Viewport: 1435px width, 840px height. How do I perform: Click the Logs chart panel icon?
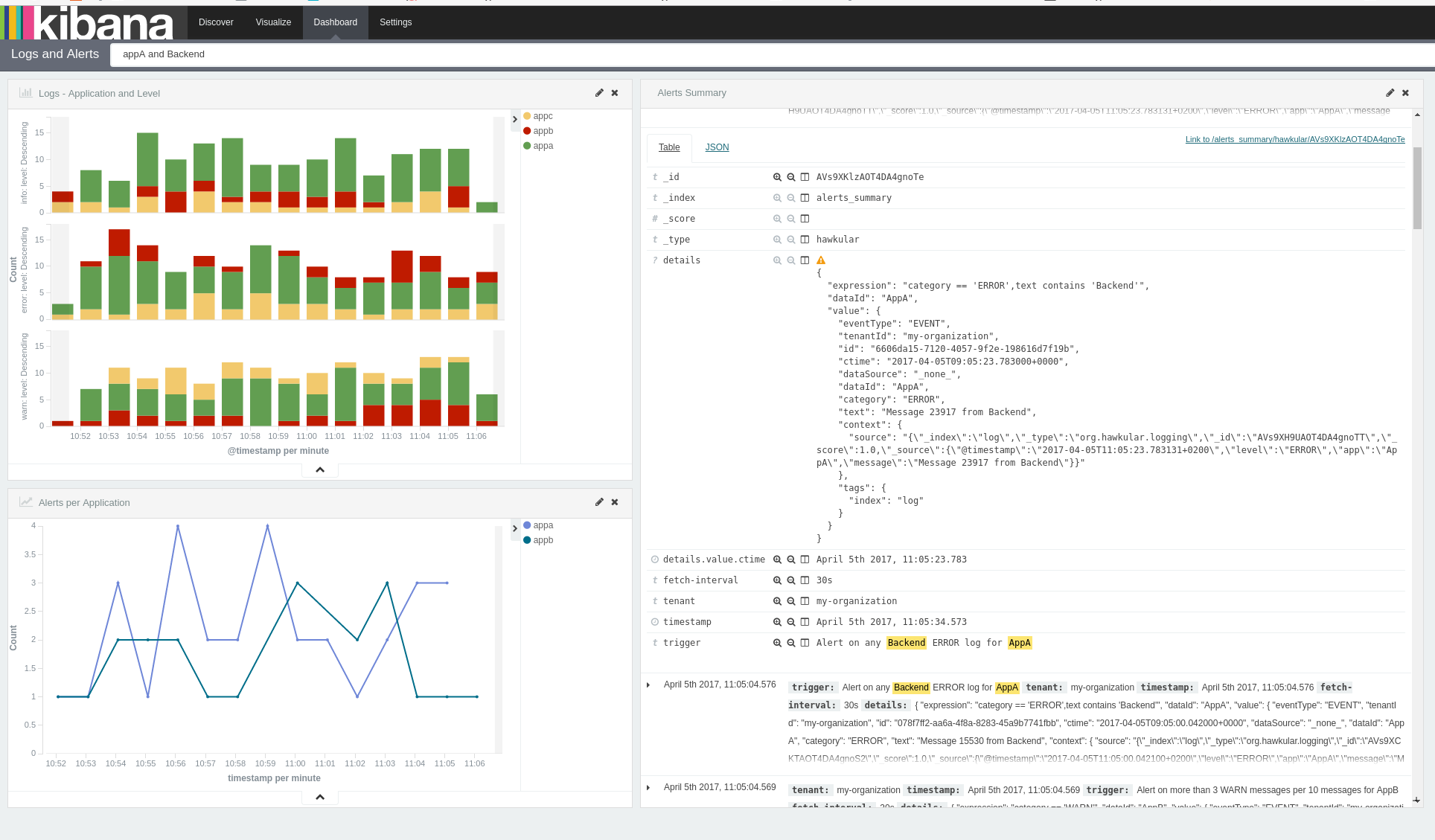[x=25, y=93]
